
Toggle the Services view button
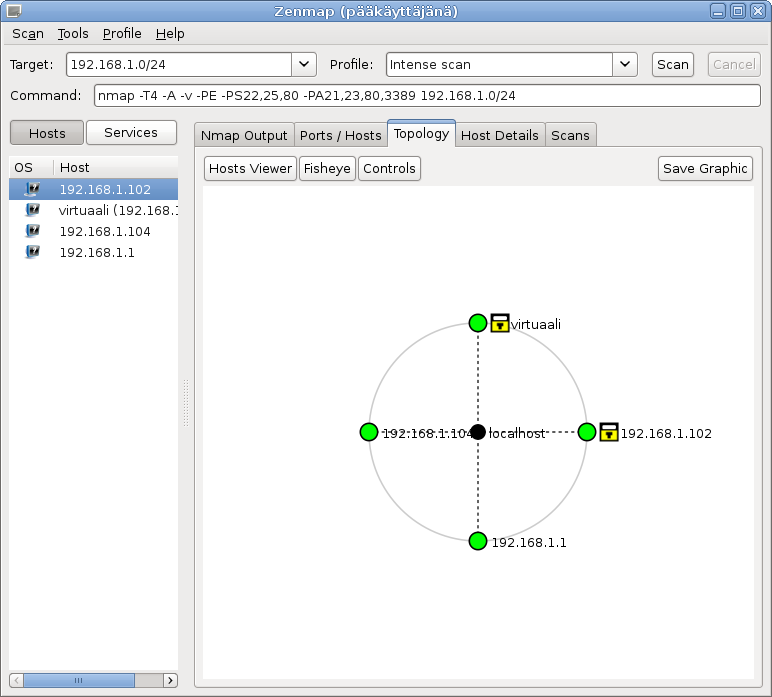(x=131, y=132)
